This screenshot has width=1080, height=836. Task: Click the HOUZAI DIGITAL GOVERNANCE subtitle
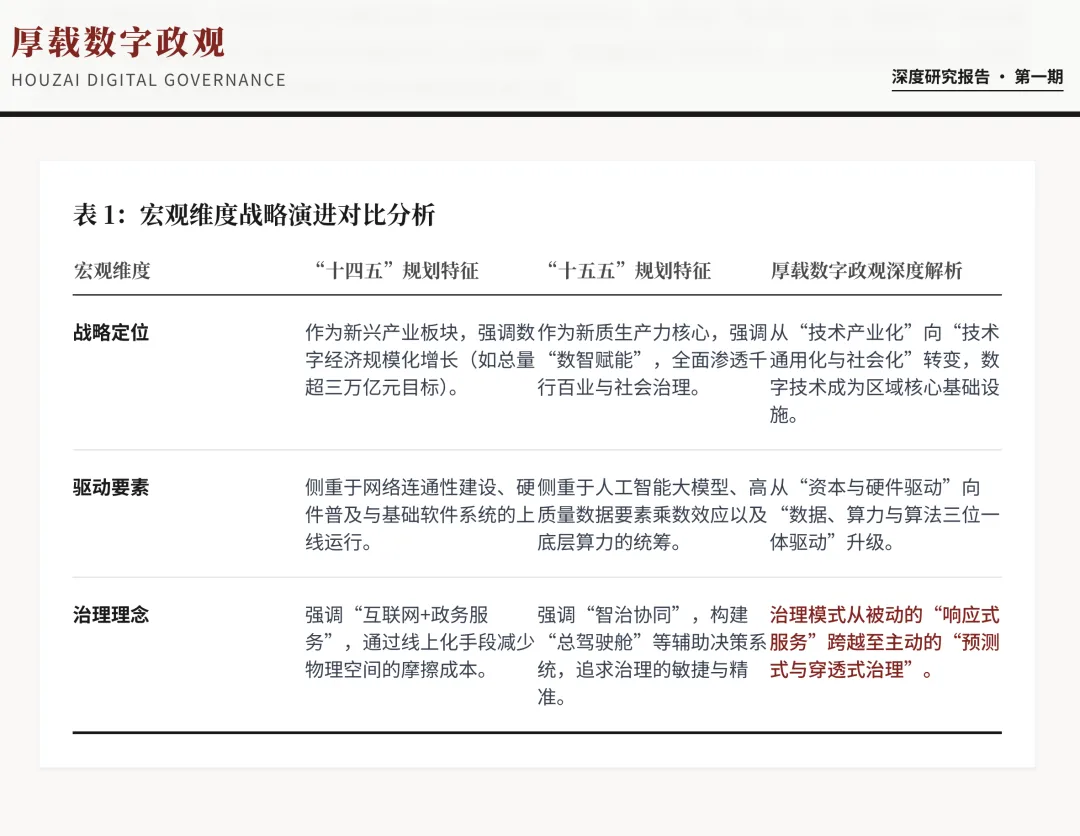click(148, 81)
